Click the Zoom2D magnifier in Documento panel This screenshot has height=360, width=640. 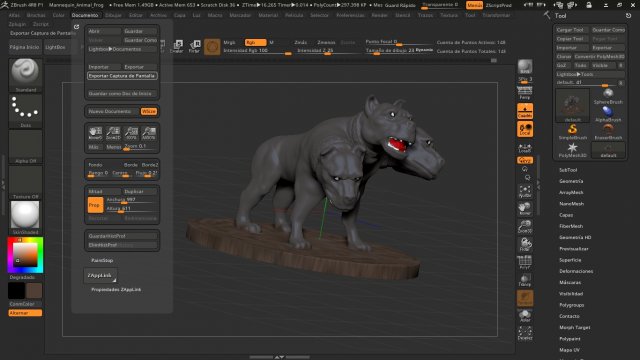pyautogui.click(x=113, y=133)
